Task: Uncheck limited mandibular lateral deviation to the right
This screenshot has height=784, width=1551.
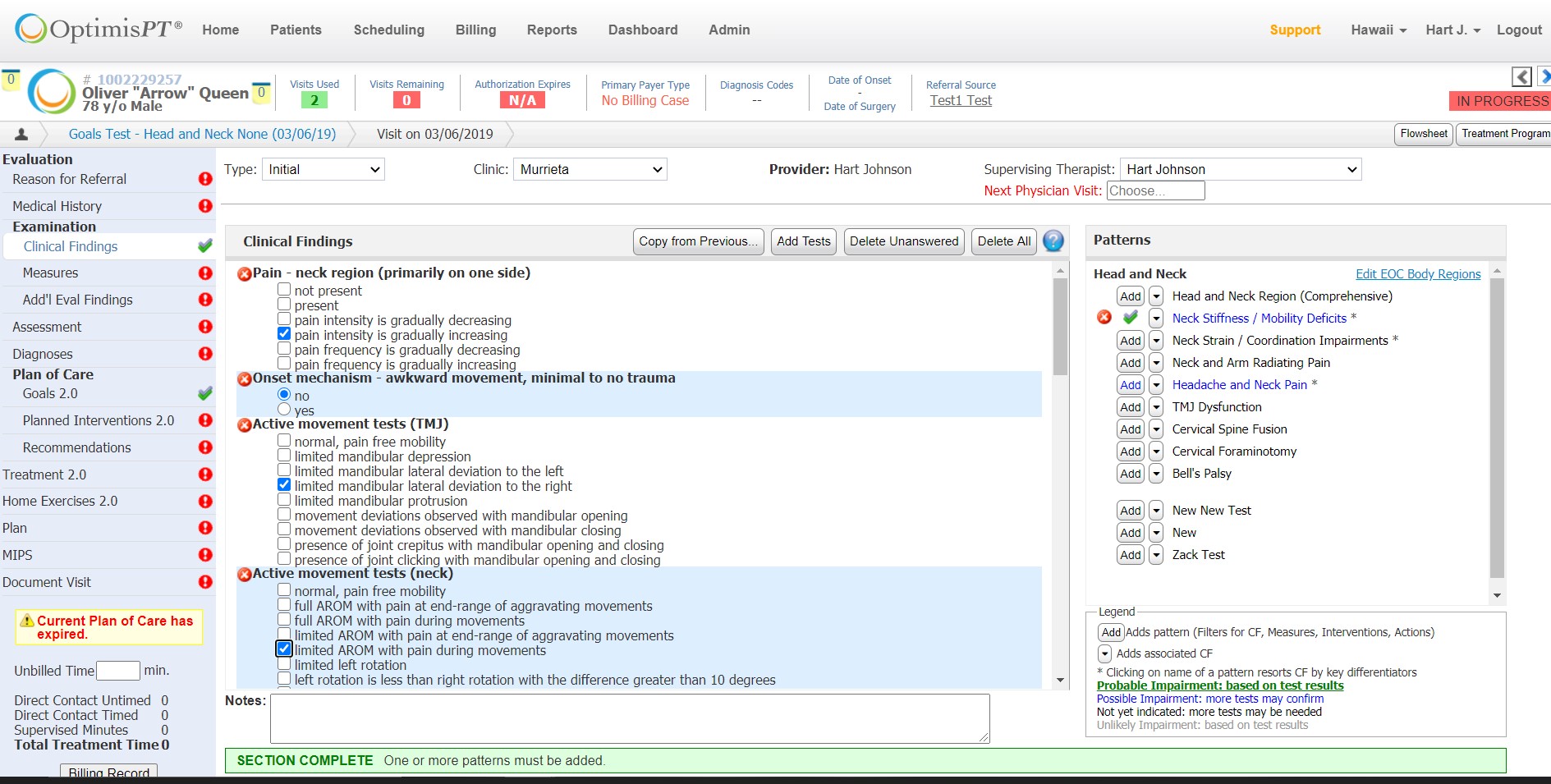Action: [284, 484]
